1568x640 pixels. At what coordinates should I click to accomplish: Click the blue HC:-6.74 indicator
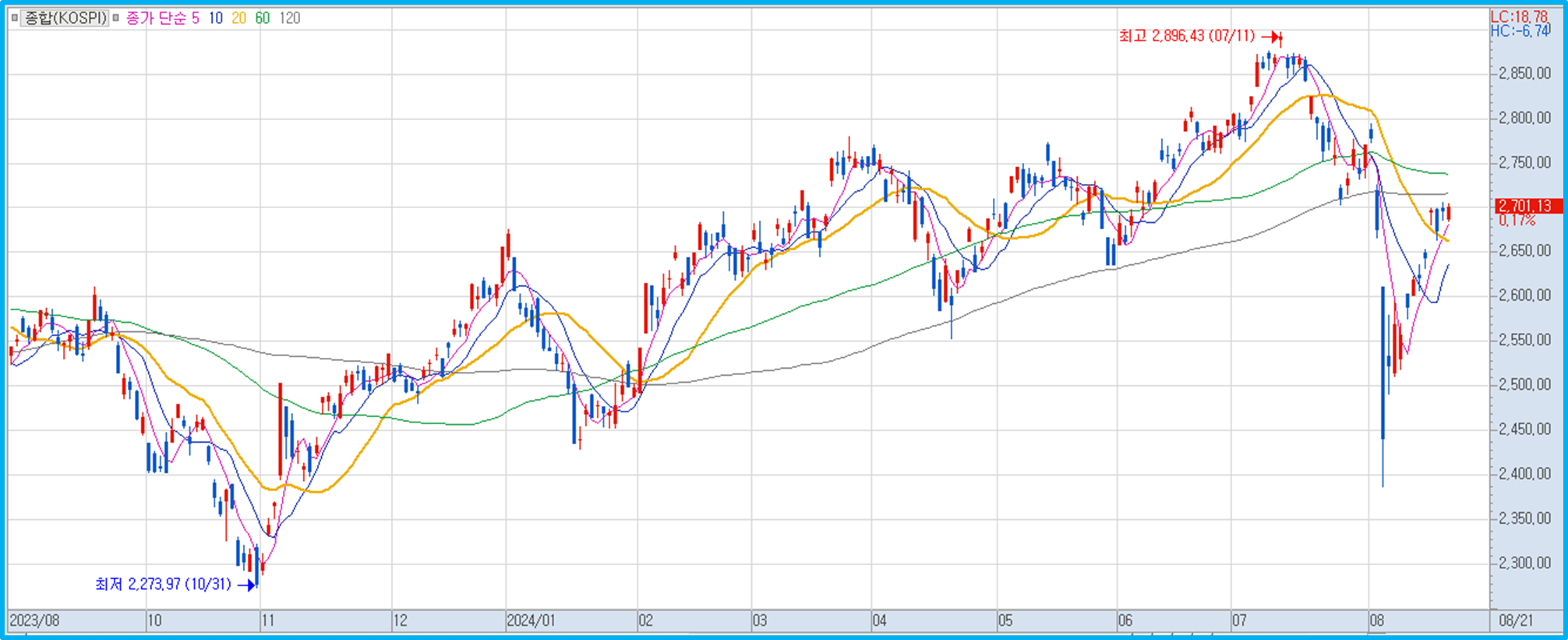pyautogui.click(x=1519, y=31)
